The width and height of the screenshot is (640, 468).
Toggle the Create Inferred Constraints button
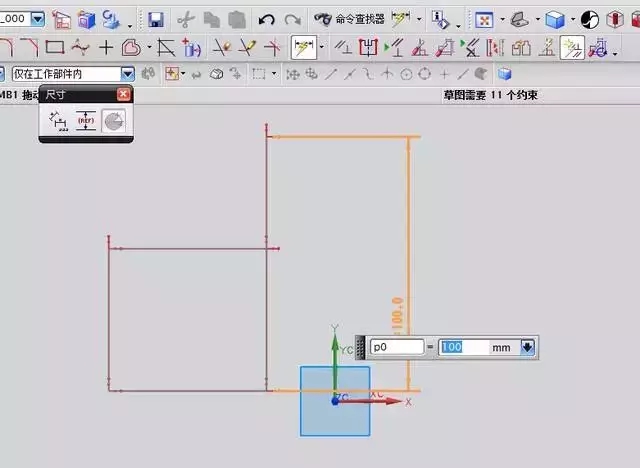(x=572, y=47)
